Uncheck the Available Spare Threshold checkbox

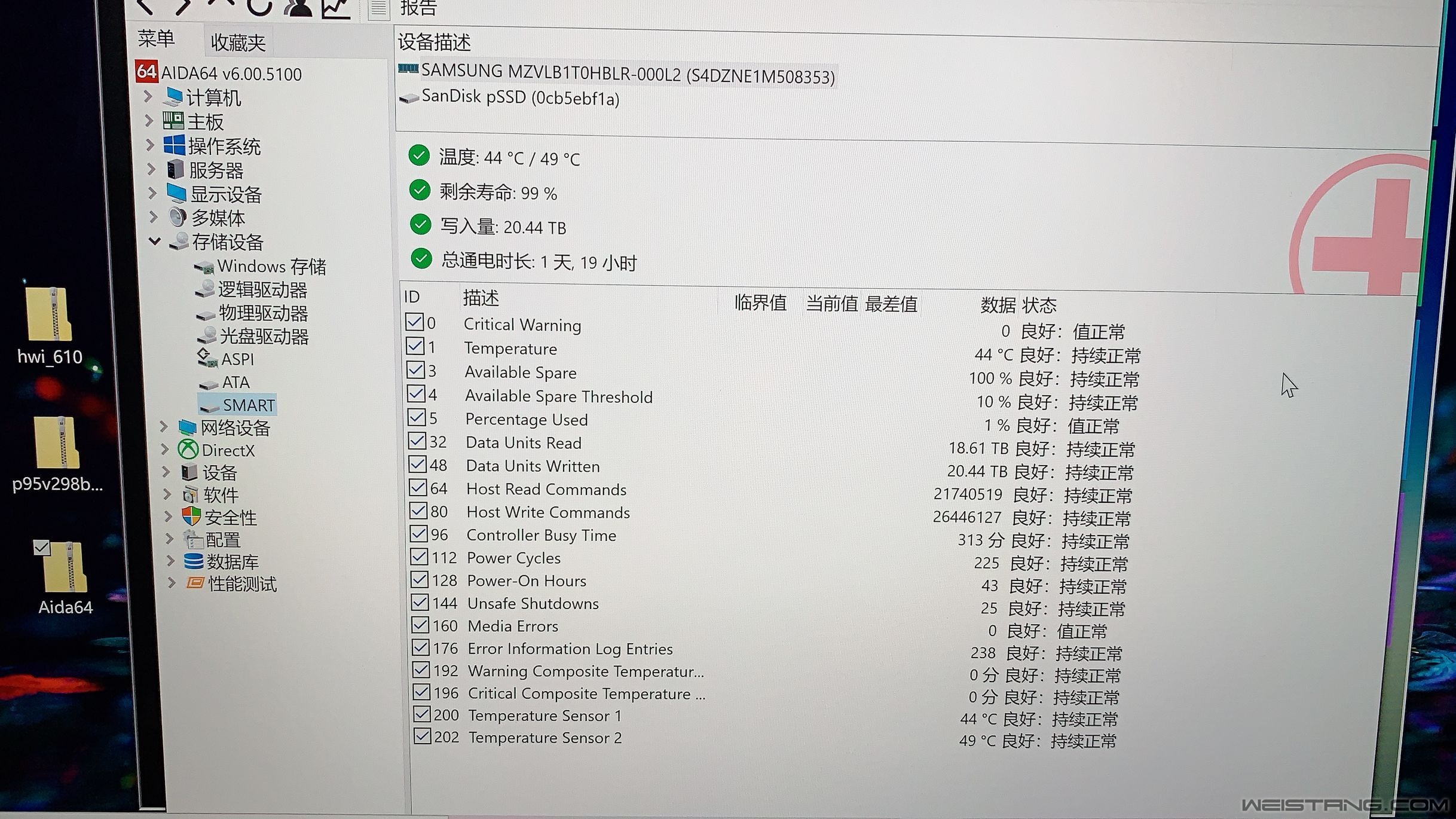click(x=417, y=395)
